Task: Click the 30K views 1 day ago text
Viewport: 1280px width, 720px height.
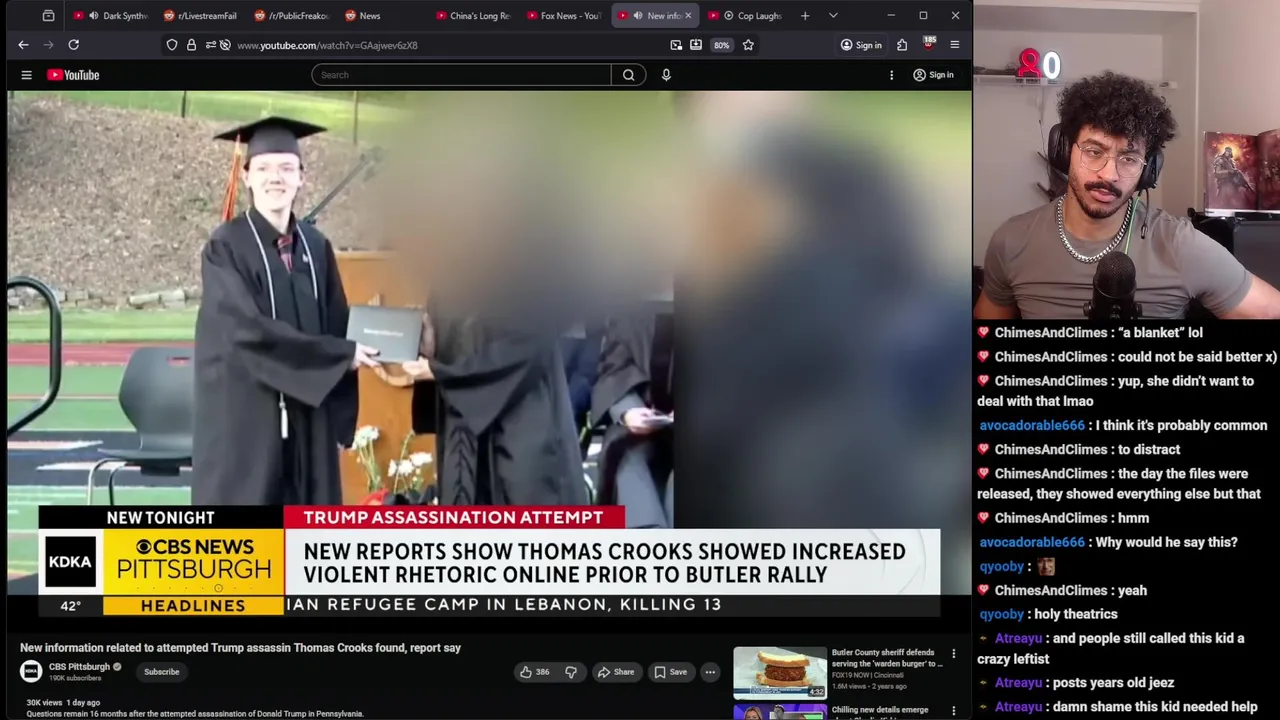Action: tap(63, 703)
